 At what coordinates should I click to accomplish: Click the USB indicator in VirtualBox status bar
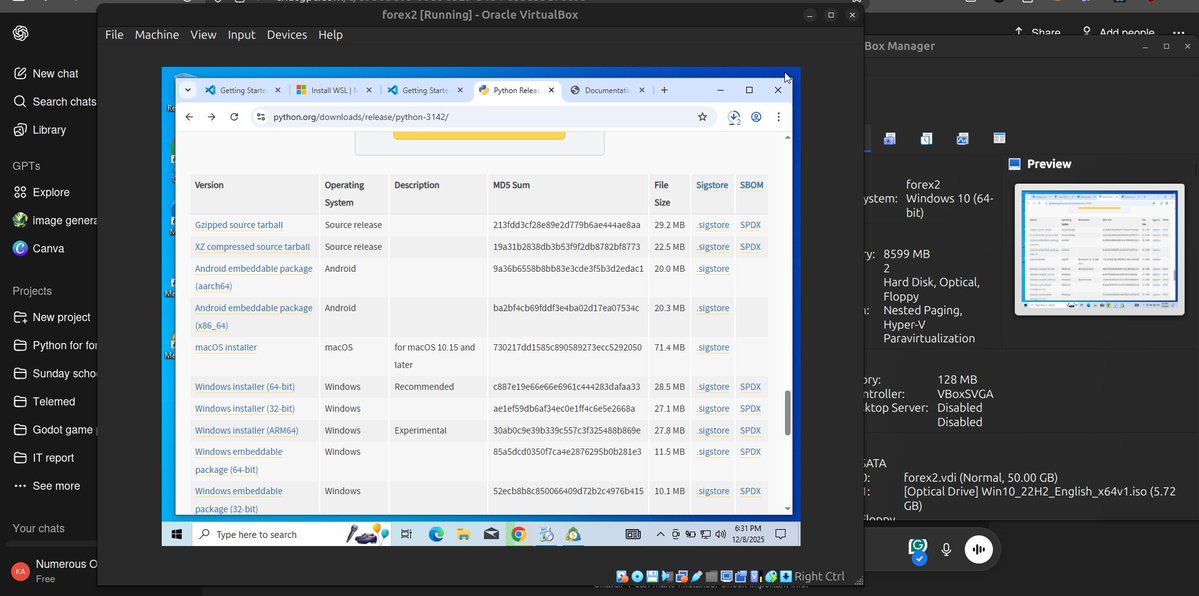click(697, 577)
